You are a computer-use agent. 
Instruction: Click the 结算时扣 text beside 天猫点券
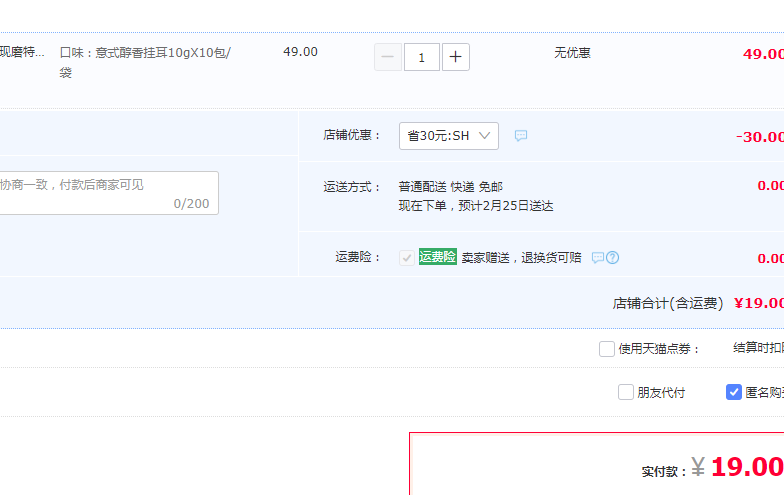click(x=758, y=348)
